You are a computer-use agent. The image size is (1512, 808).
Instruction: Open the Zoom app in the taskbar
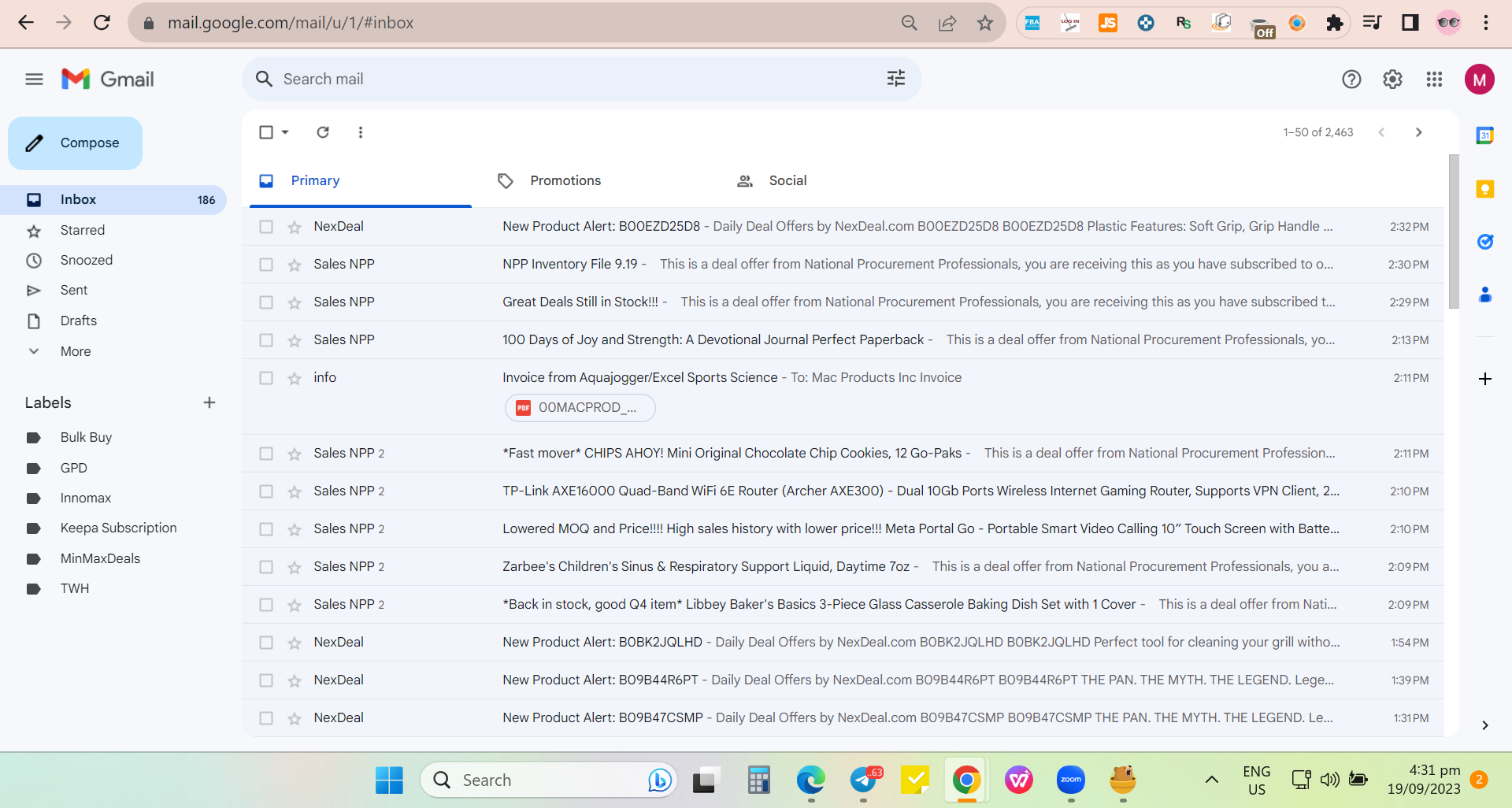pyautogui.click(x=1071, y=780)
